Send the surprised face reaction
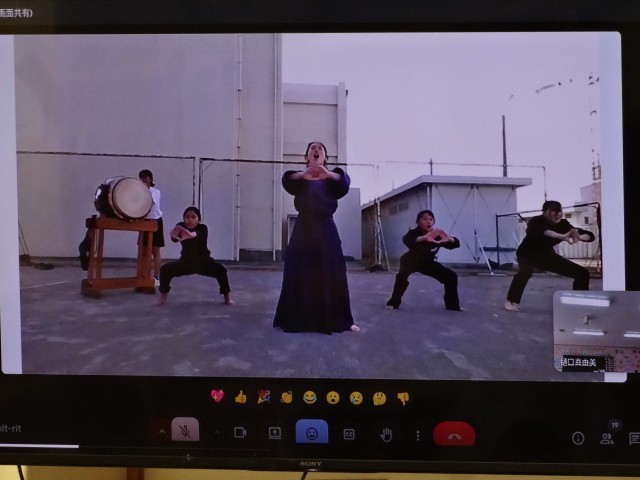The height and width of the screenshot is (480, 640). click(333, 397)
